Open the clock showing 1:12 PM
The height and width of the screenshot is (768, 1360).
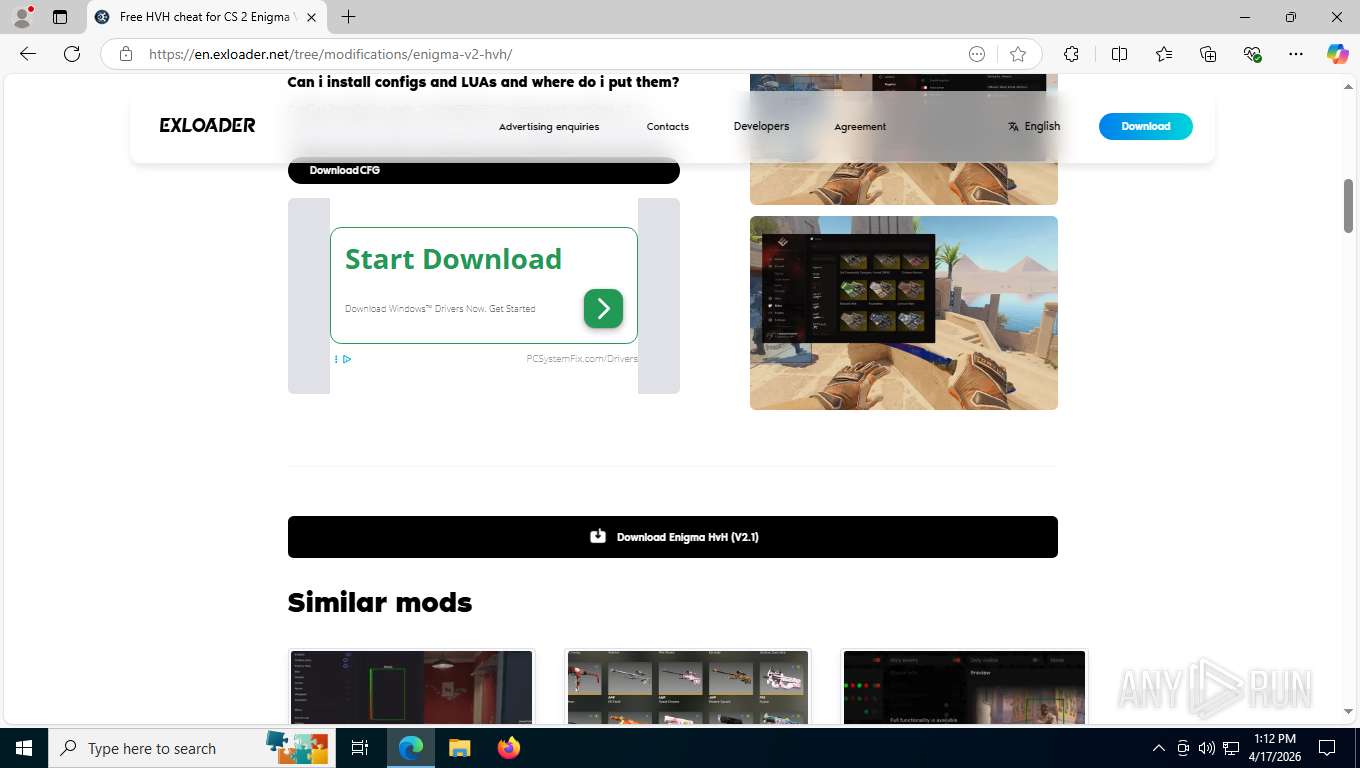[1274, 748]
